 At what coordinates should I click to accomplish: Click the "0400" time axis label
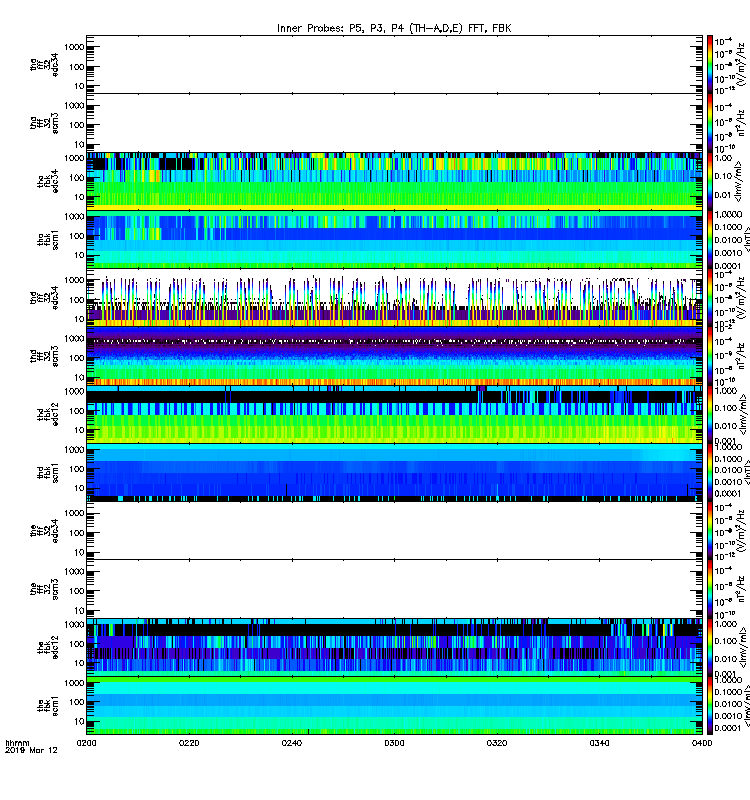[x=702, y=743]
